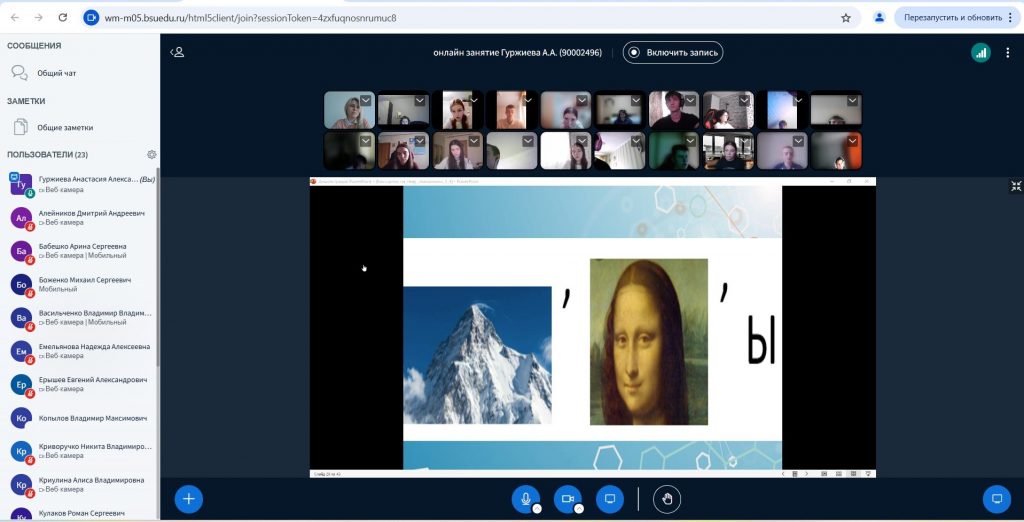Click avatar of Боженко Михаил Сергеевич
The image size is (1024, 522).
[x=21, y=285]
